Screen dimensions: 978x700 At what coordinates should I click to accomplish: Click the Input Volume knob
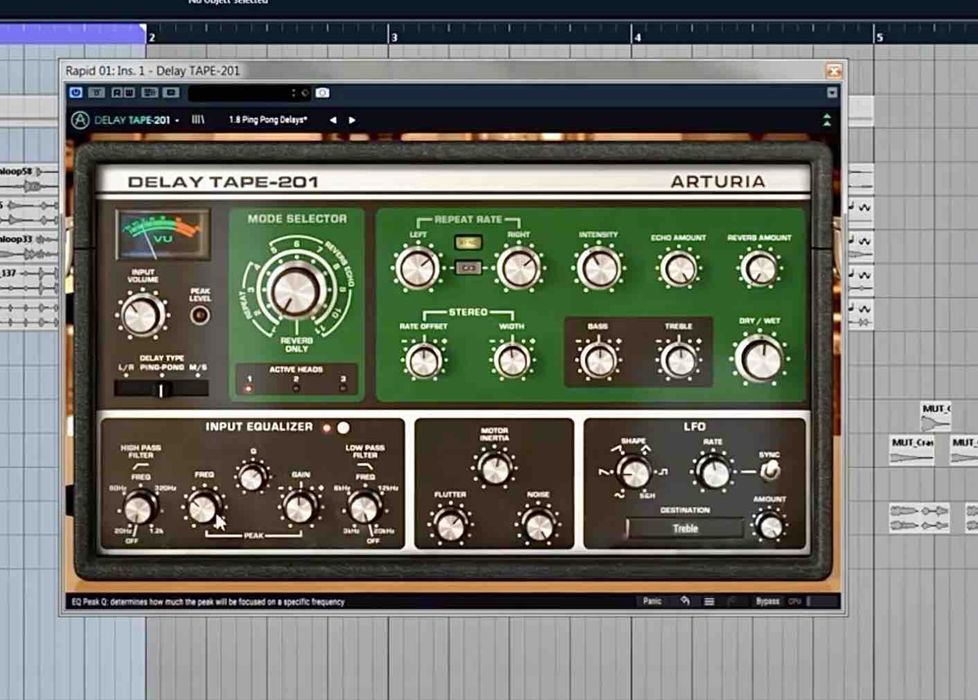142,315
